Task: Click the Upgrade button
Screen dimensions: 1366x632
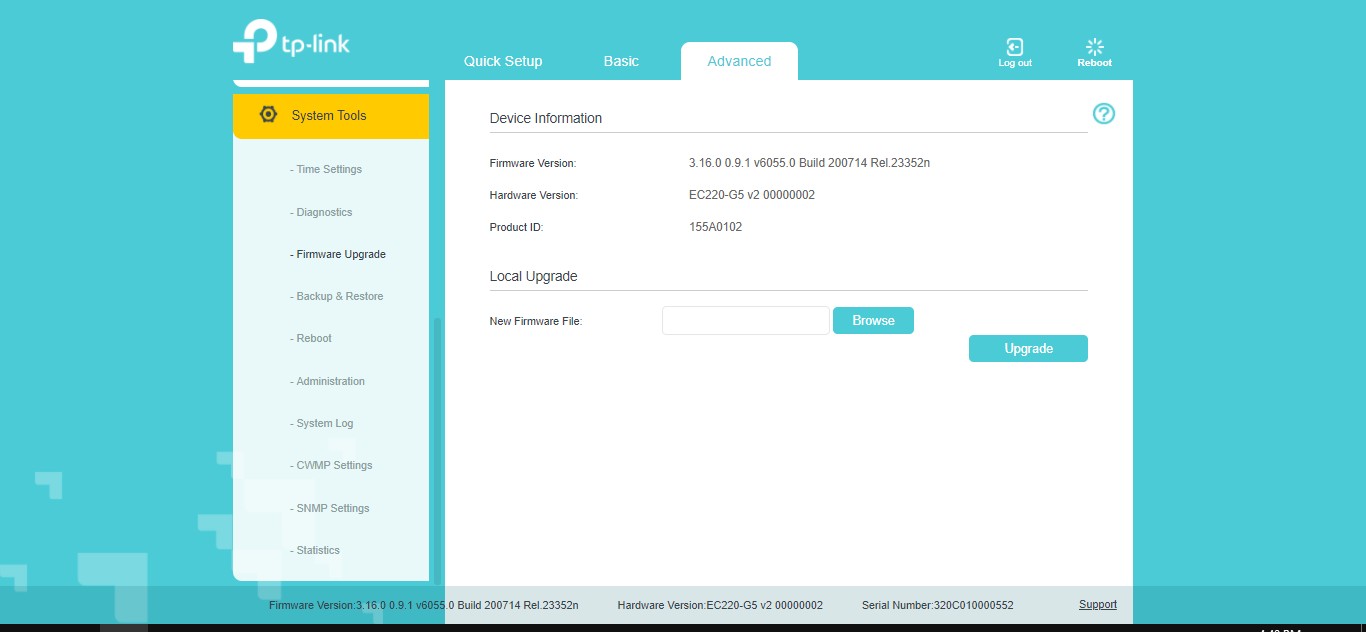Action: point(1028,348)
